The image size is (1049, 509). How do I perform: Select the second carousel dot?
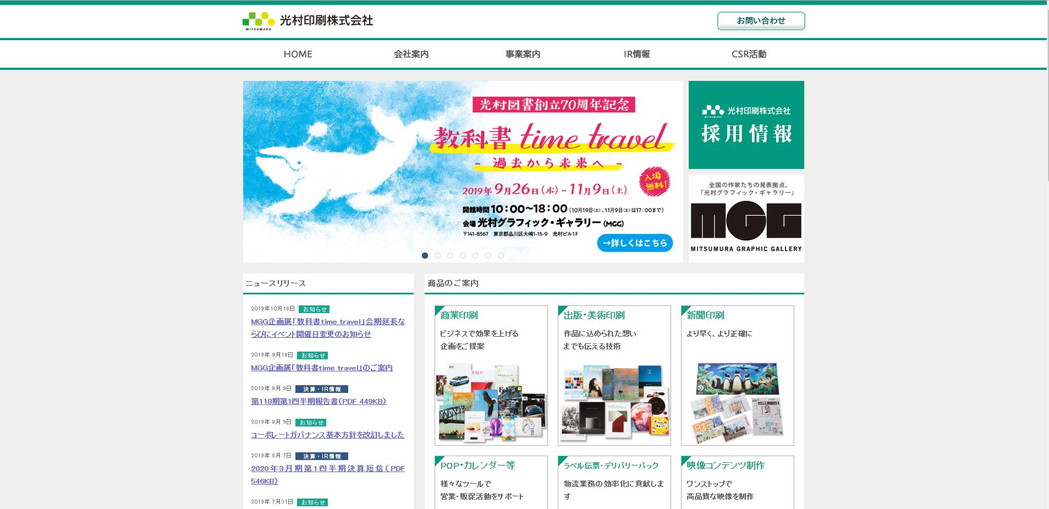coord(438,256)
